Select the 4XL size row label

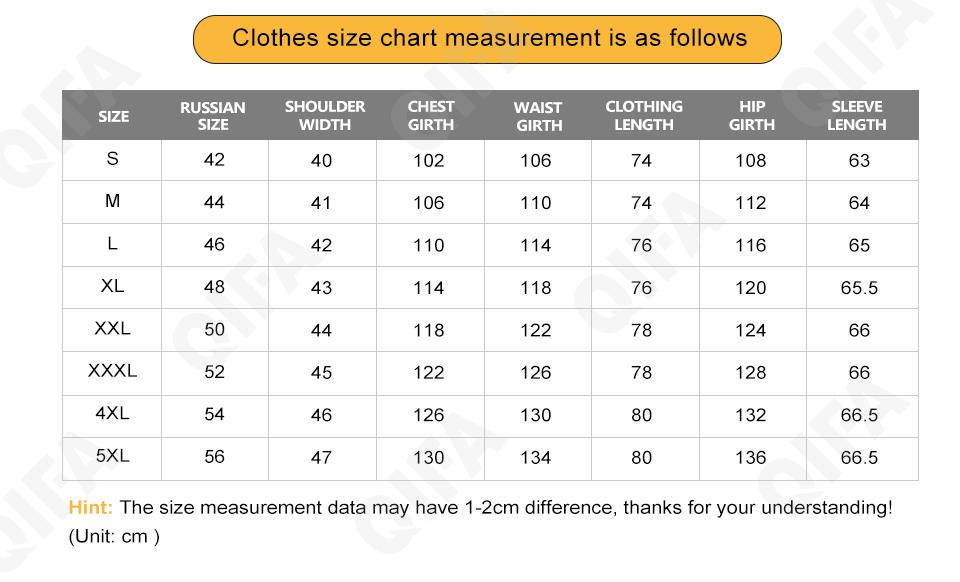pyautogui.click(x=112, y=413)
